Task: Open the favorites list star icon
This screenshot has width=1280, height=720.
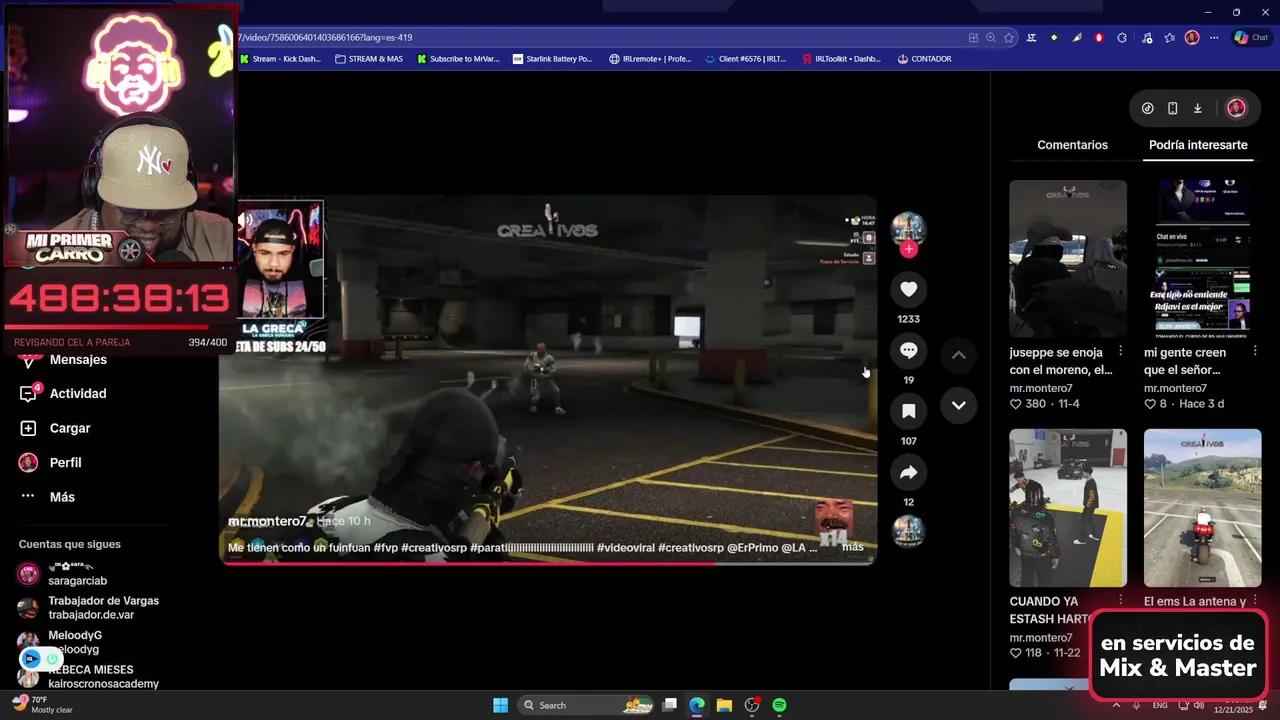Action: (x=1169, y=38)
